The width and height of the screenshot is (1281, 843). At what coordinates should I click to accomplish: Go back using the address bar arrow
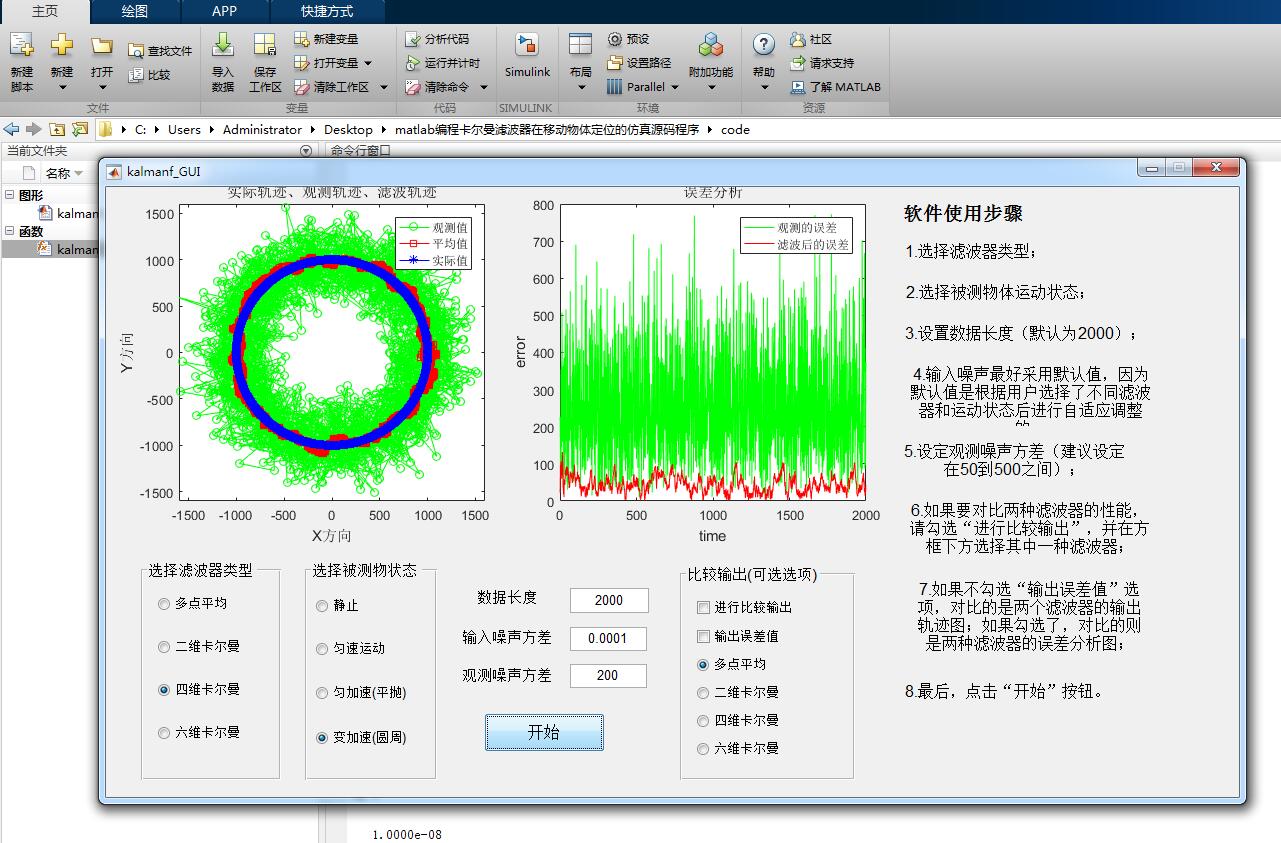click(x=12, y=129)
